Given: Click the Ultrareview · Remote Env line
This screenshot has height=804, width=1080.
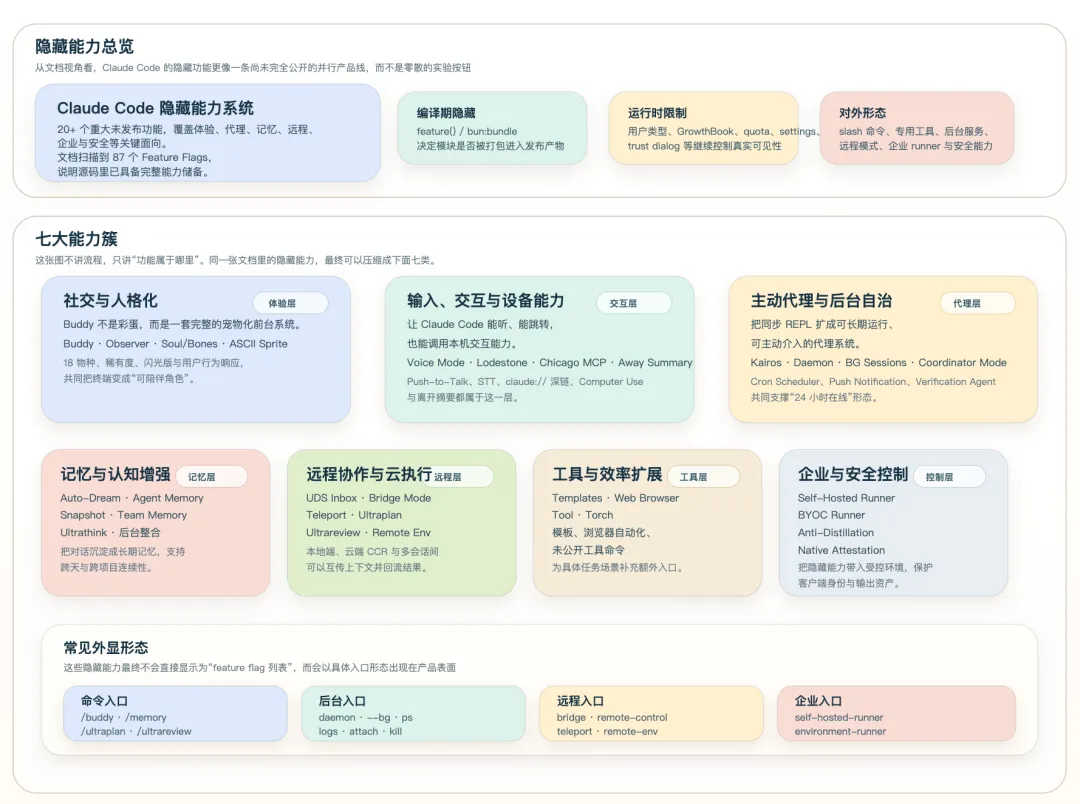Looking at the screenshot, I should point(368,533).
